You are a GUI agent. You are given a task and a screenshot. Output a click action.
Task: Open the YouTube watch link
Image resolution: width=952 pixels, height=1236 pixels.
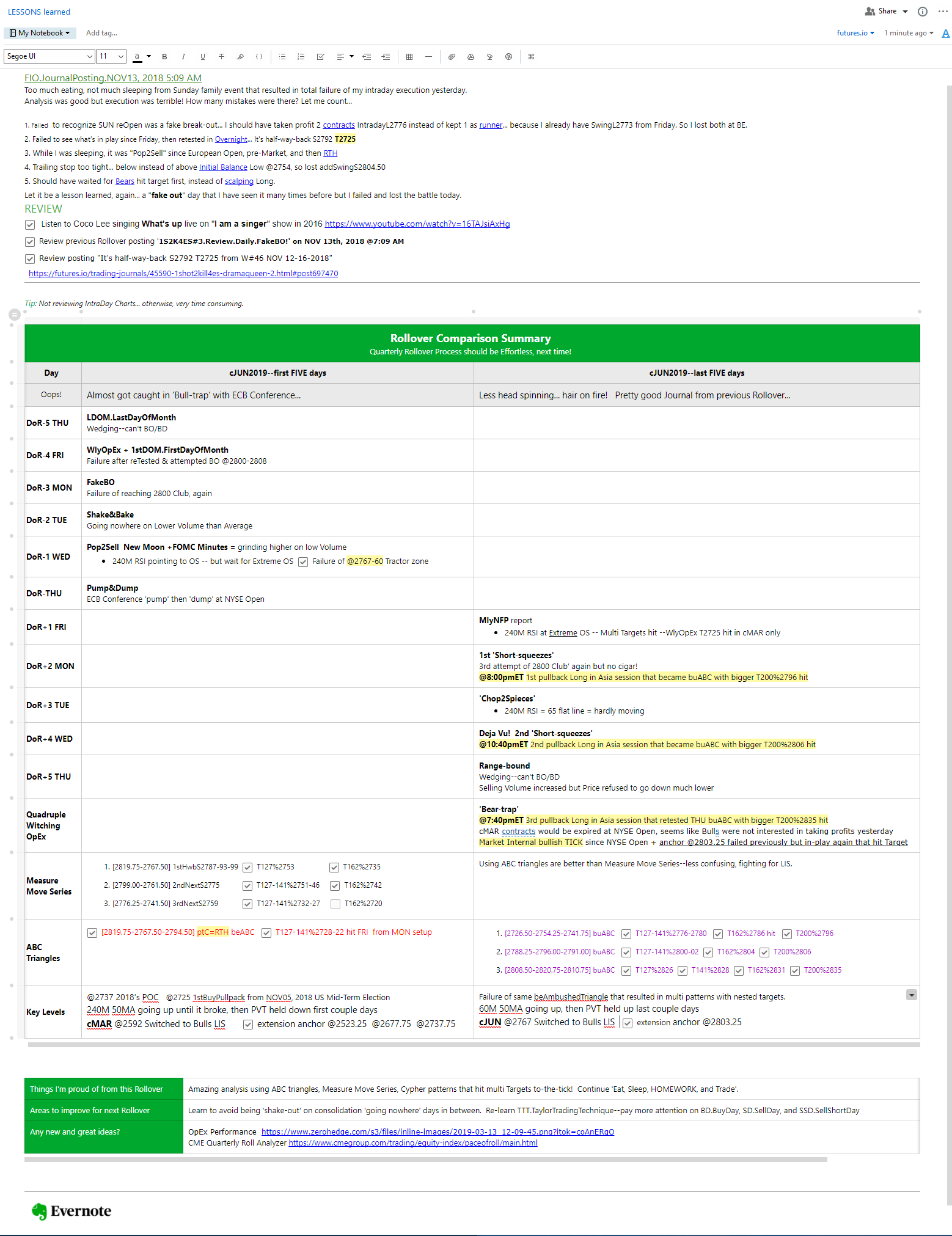click(417, 224)
